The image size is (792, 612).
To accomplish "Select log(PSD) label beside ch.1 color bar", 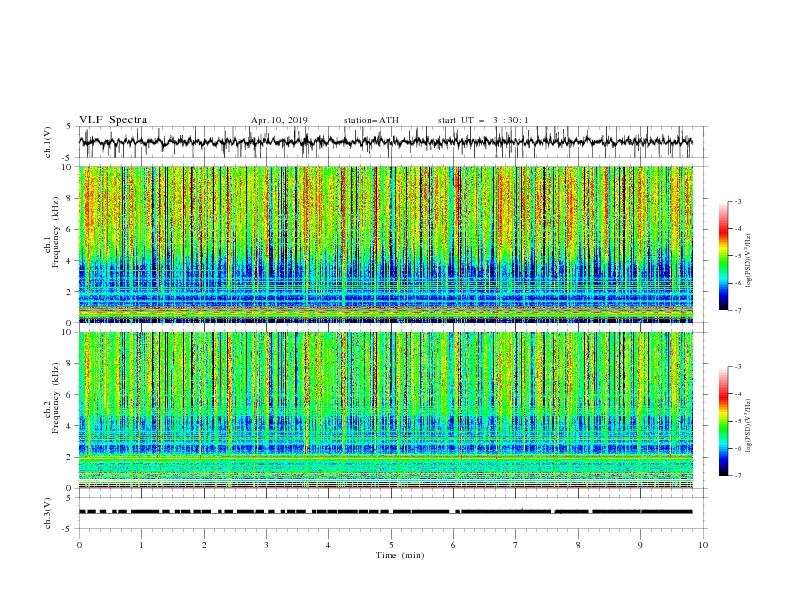I will [x=748, y=261].
